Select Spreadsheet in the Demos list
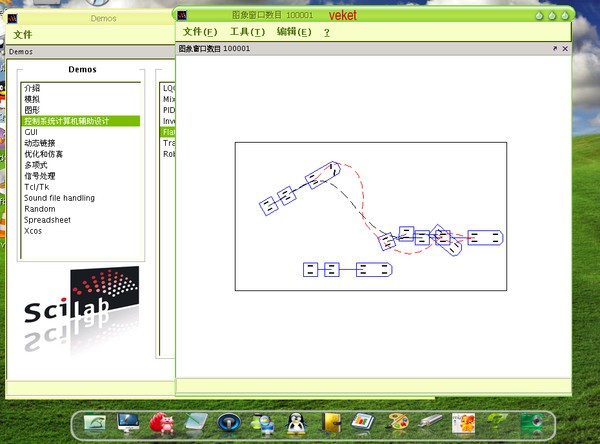The width and height of the screenshot is (600, 444). pyautogui.click(x=80, y=220)
